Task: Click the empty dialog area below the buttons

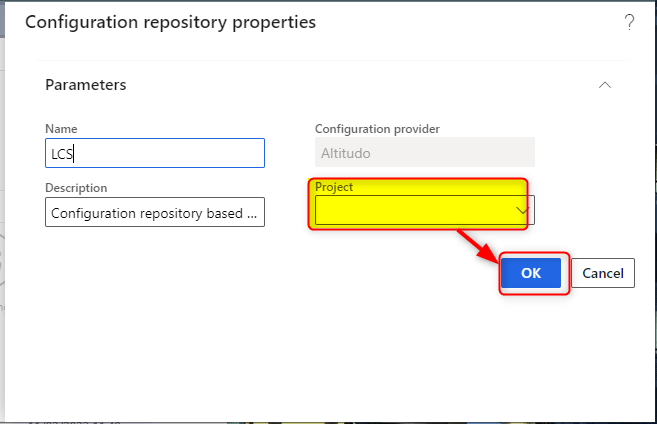Action: click(x=330, y=350)
